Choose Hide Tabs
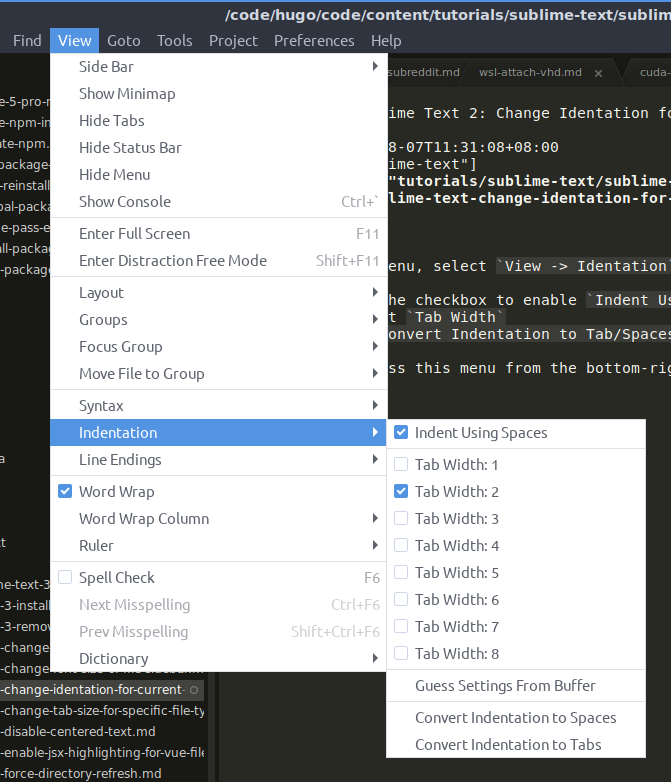671x782 pixels. 219,120
